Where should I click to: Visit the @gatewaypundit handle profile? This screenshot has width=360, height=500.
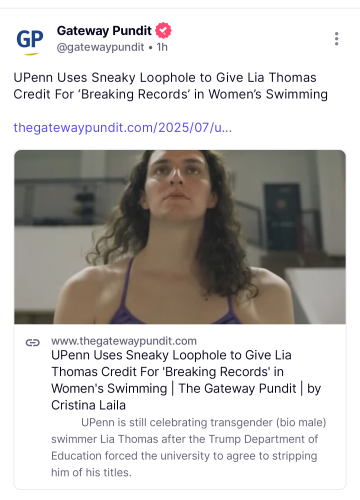click(x=100, y=47)
